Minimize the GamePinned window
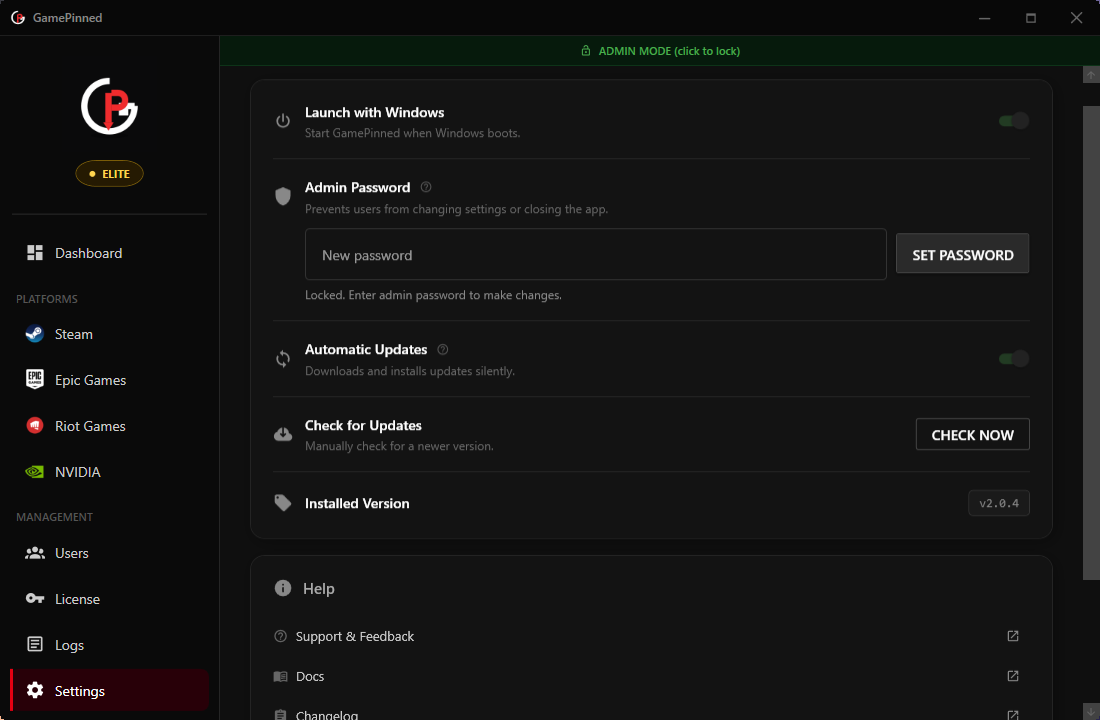This screenshot has width=1100, height=720. coord(985,18)
